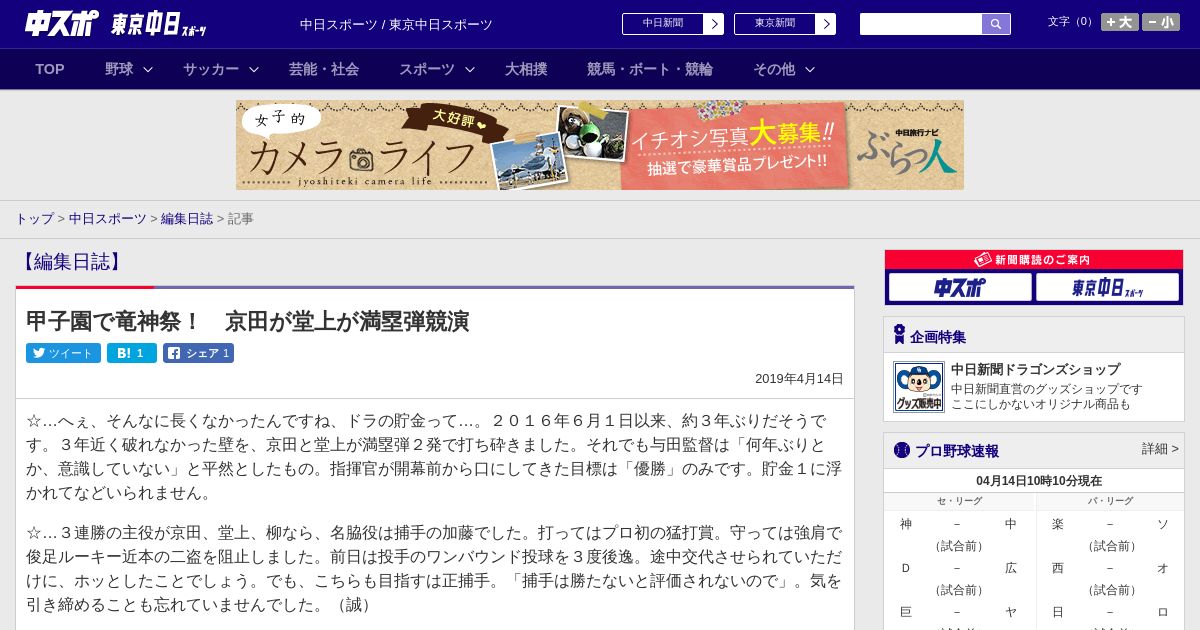Screen dimensions: 1200x630
Task: Click inside the header search field
Action: 921,24
